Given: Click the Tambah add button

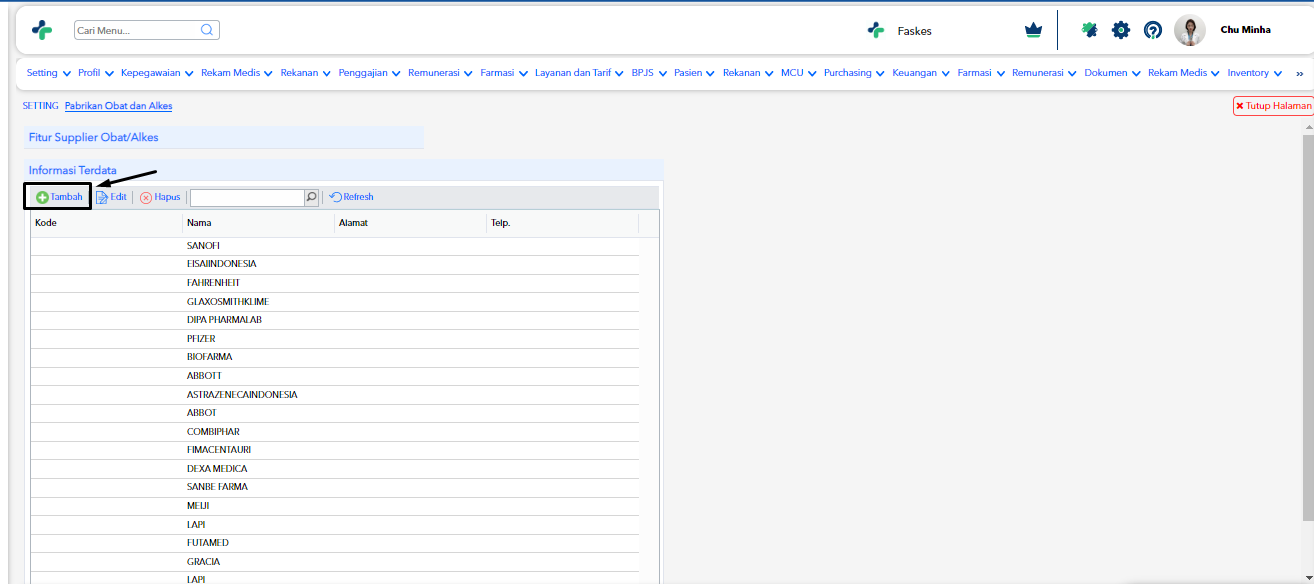Looking at the screenshot, I should point(59,197).
